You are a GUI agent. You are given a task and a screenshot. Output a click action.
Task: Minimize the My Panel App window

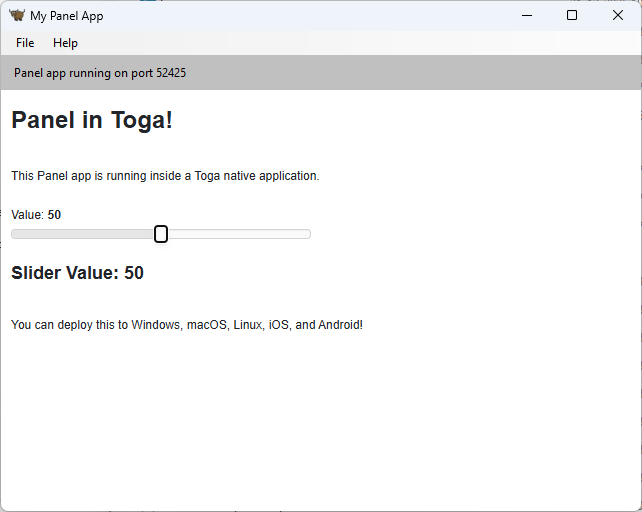527,16
